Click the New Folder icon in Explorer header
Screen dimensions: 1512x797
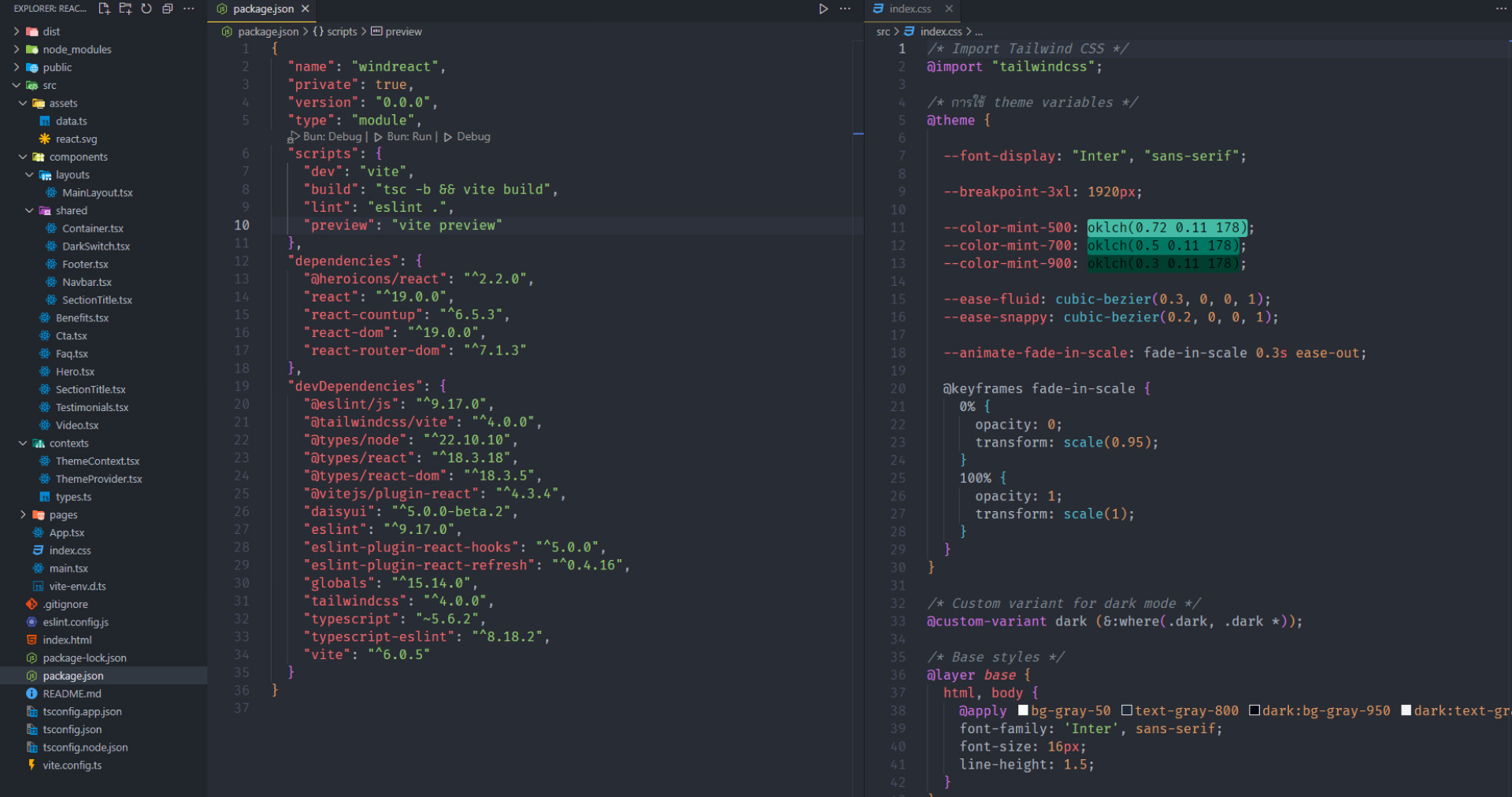click(x=125, y=9)
